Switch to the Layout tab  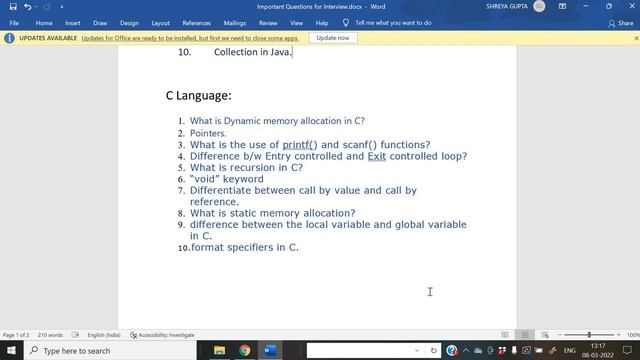coord(160,23)
